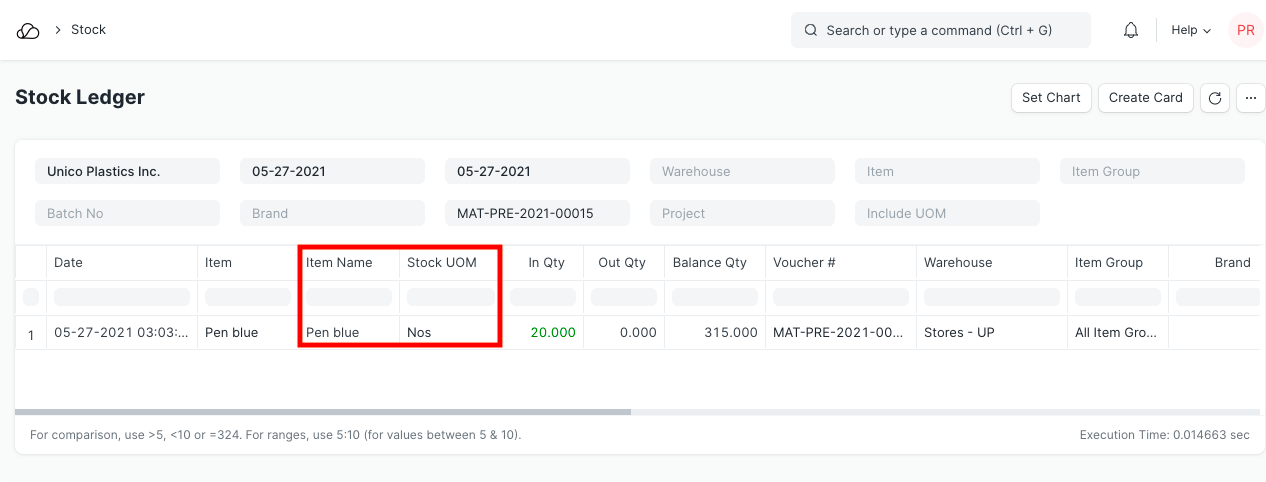Screen dimensions: 1266x482
Task: Toggle the select-all rows checkbox in filter row
Action: click(x=31, y=297)
